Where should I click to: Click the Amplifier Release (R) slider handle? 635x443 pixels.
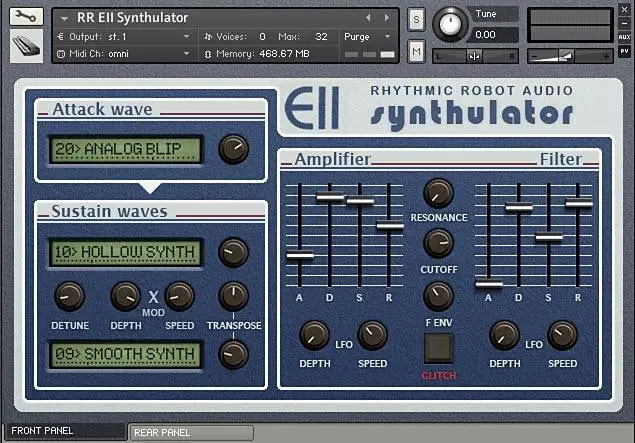pos(390,225)
